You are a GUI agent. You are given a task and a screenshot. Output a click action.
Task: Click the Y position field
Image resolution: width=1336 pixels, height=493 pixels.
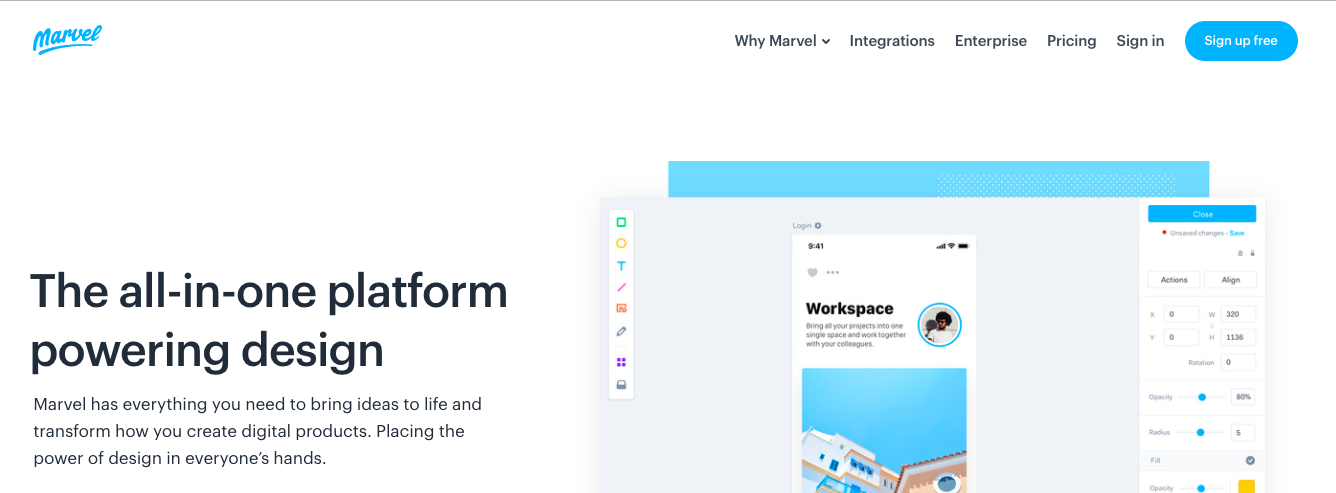[1181, 337]
